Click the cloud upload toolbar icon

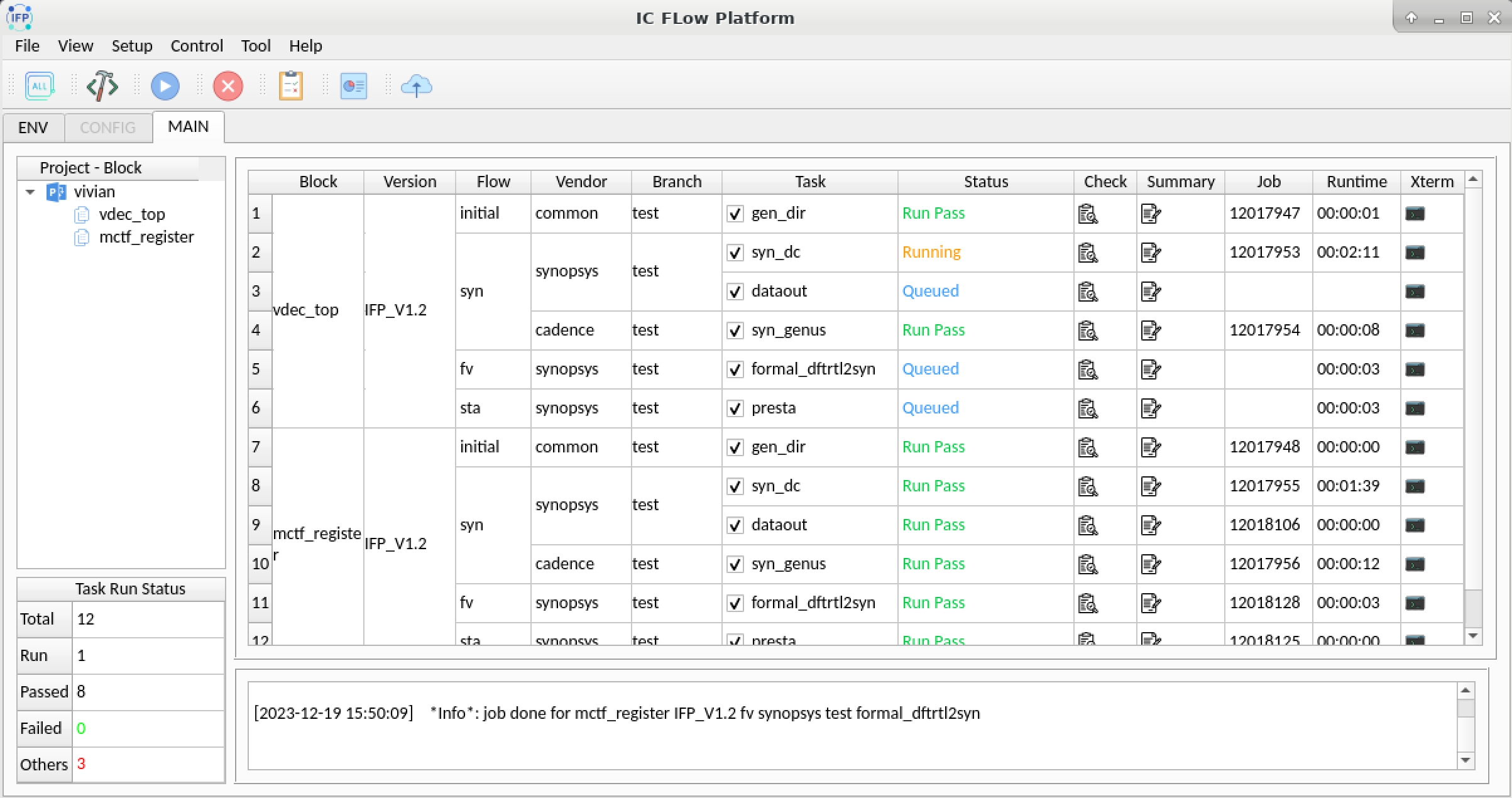pyautogui.click(x=416, y=86)
